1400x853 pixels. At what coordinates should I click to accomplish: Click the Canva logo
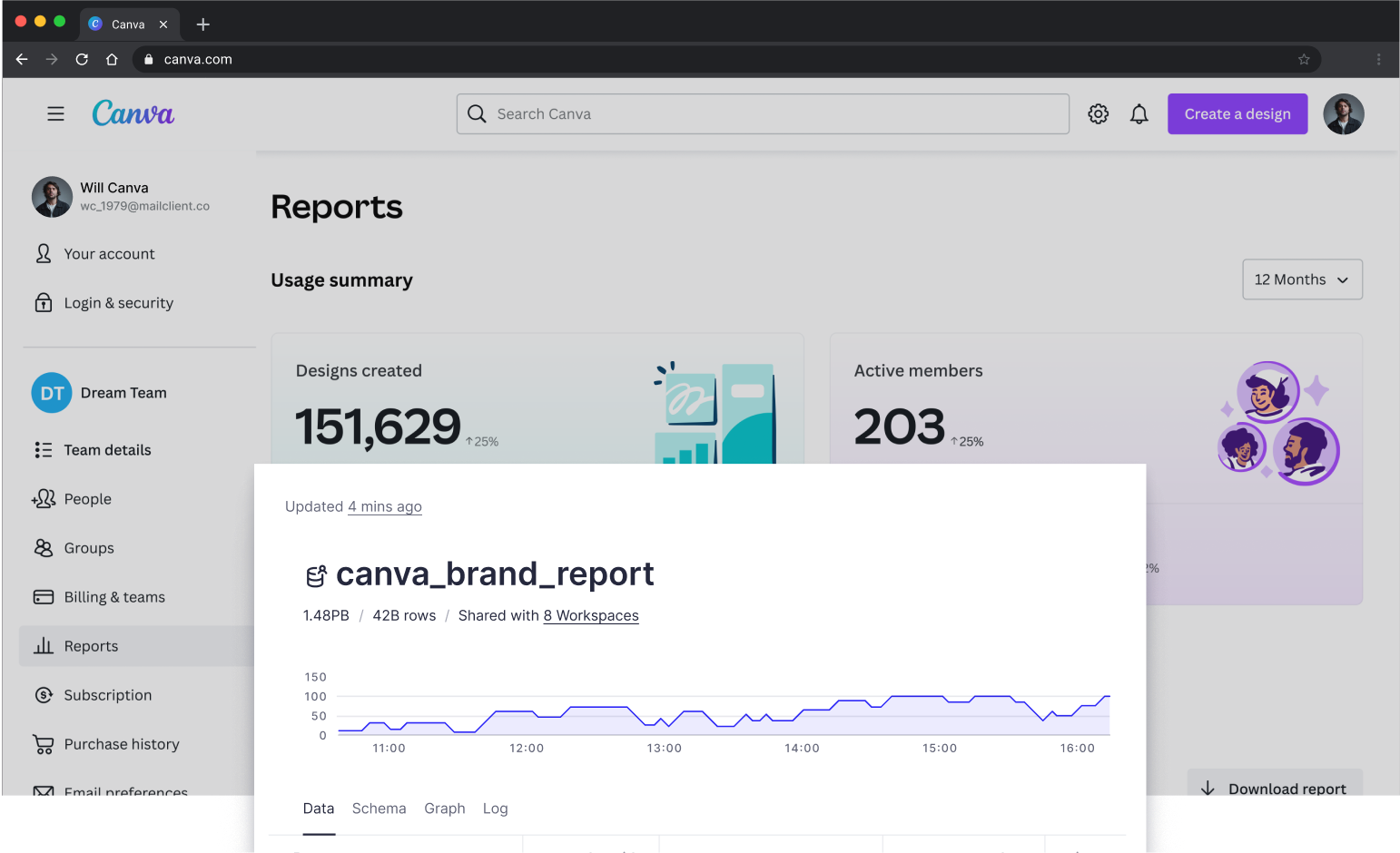pyautogui.click(x=133, y=113)
